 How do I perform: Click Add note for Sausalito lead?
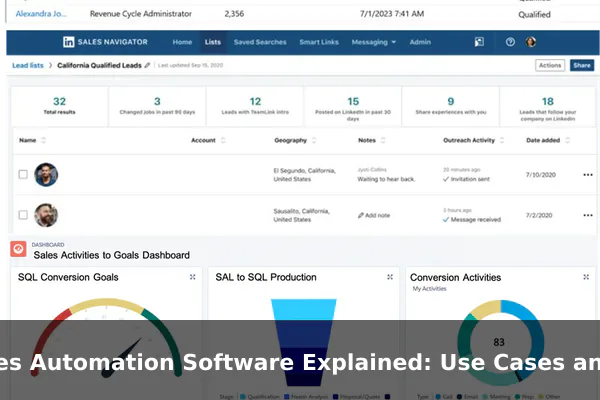click(x=374, y=216)
